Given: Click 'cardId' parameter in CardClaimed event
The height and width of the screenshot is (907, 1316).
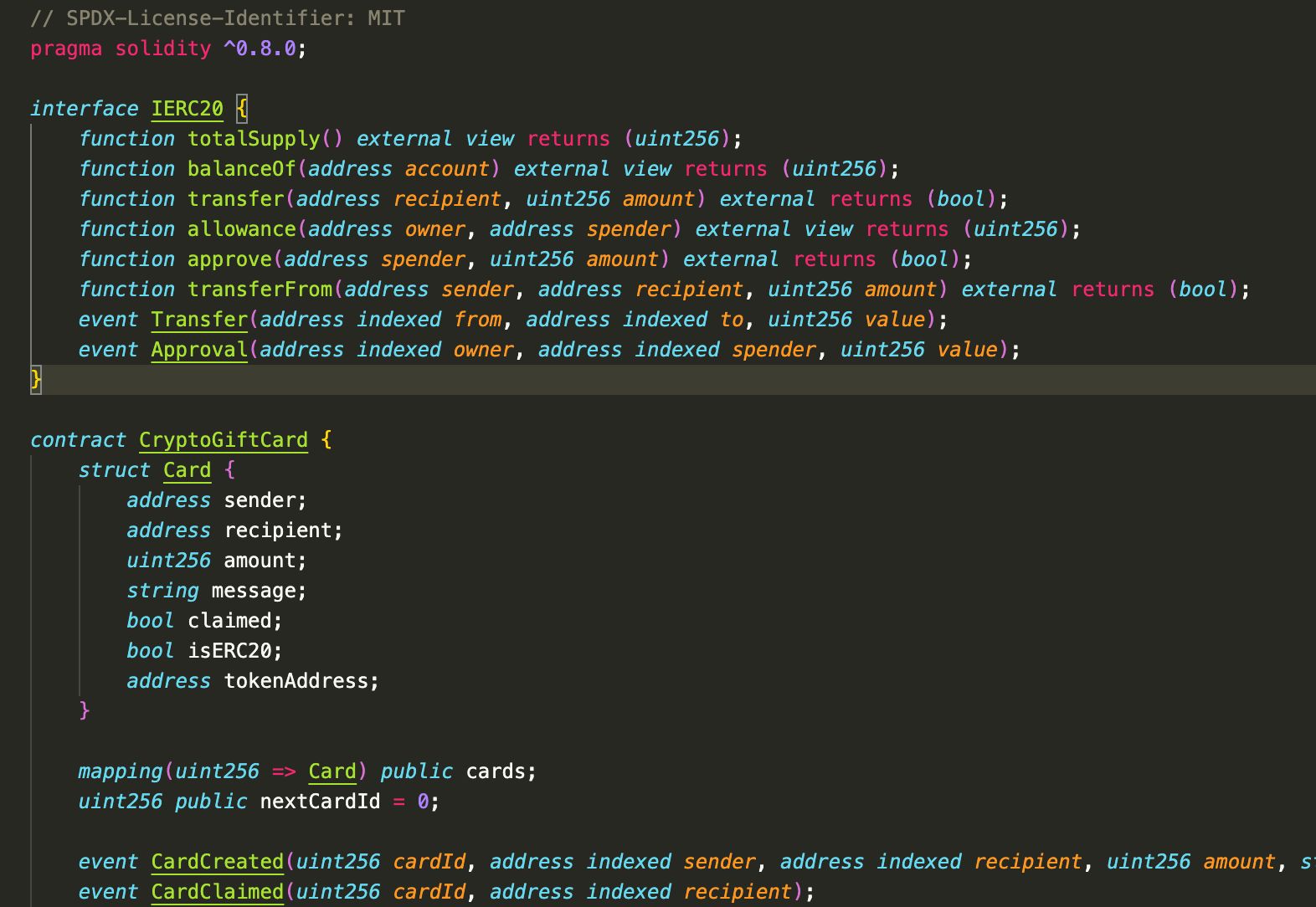Looking at the screenshot, I should pos(429,892).
